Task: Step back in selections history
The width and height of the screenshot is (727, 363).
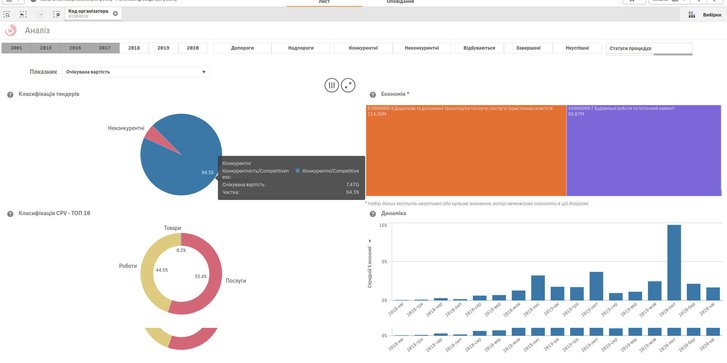Action: pyautogui.click(x=23, y=15)
